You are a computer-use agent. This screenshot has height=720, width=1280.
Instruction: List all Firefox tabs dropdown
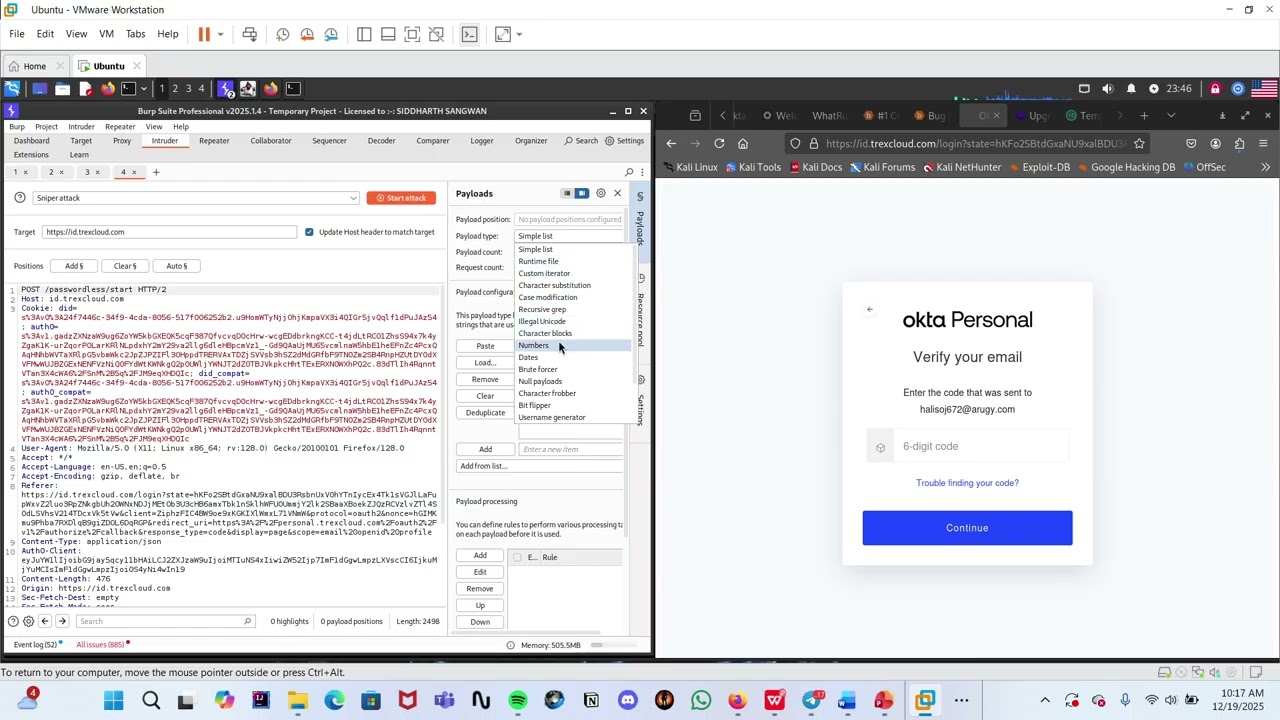coord(1171,116)
